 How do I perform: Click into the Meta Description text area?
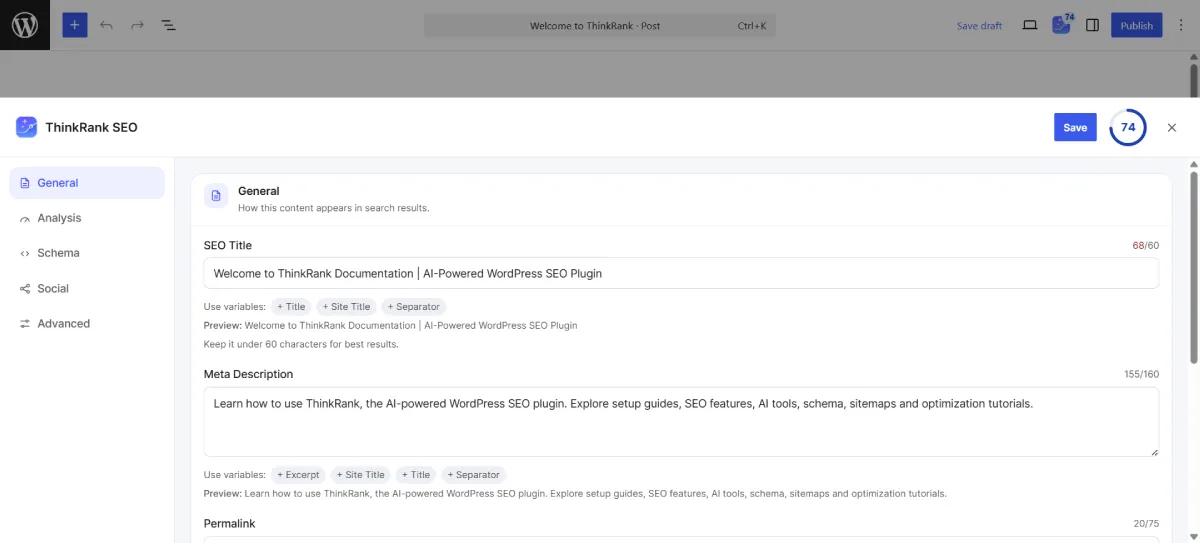tap(681, 422)
